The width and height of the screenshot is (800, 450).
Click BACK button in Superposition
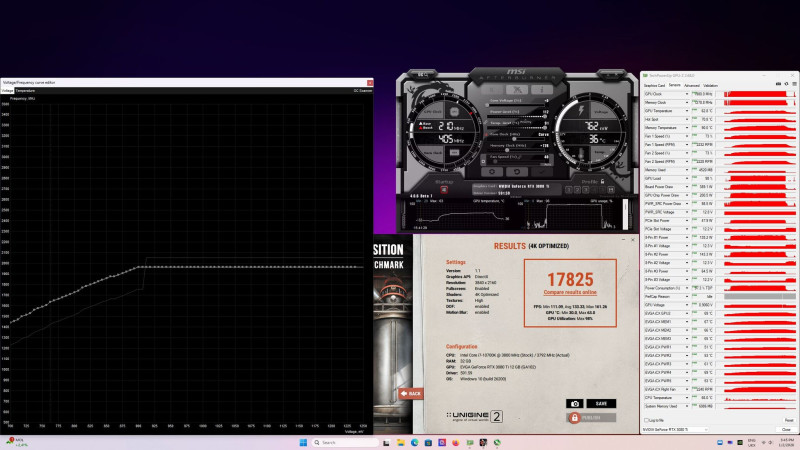(411, 393)
